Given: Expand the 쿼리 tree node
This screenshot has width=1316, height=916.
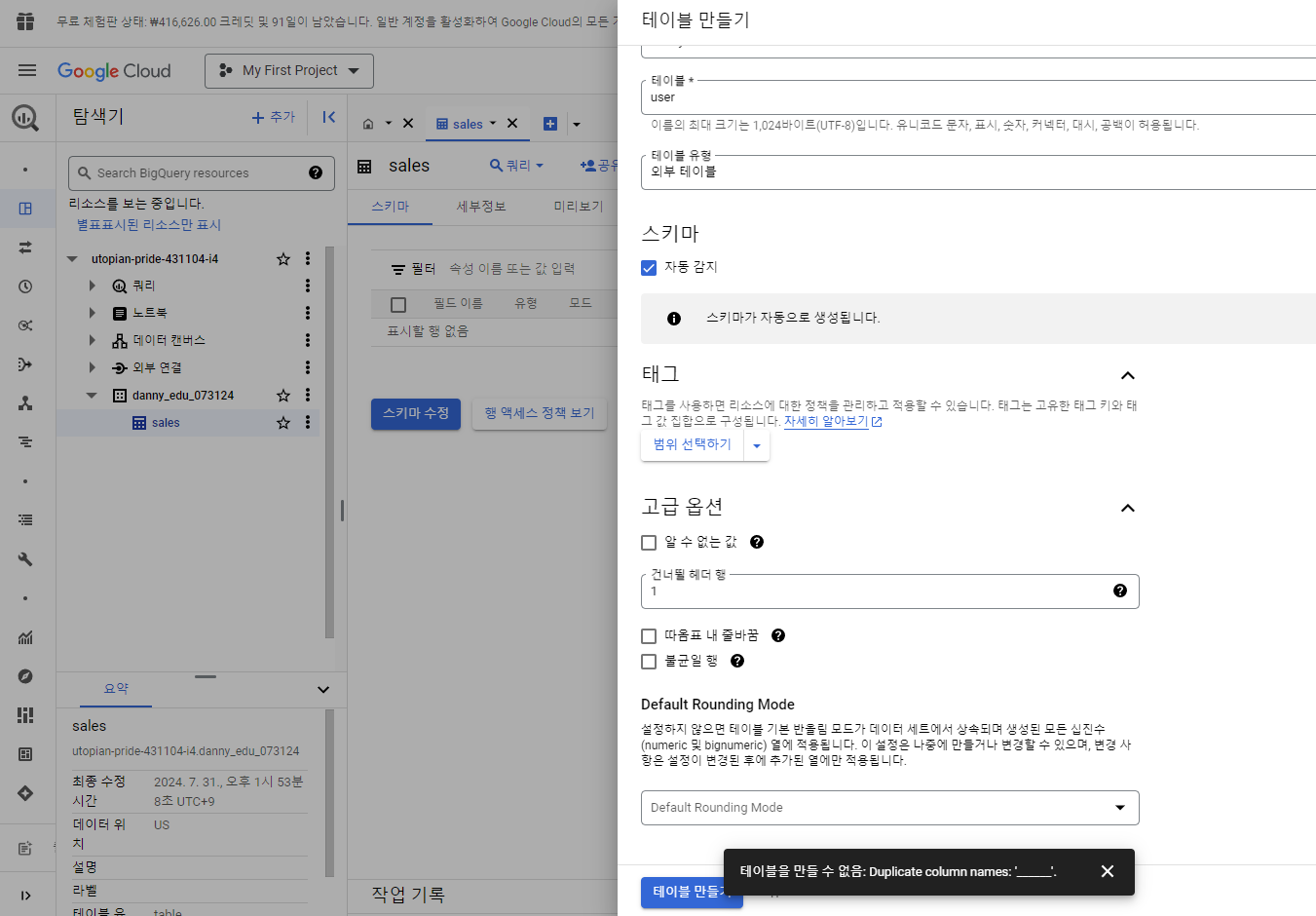Looking at the screenshot, I should point(93,286).
